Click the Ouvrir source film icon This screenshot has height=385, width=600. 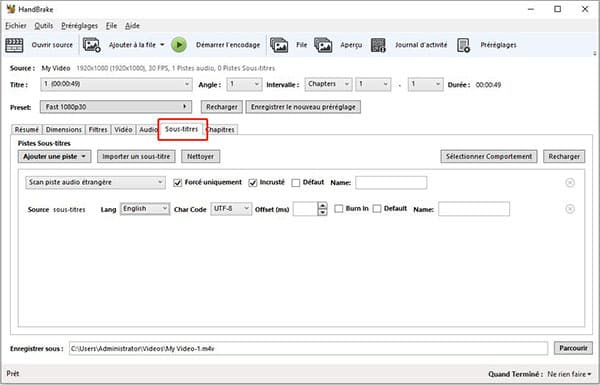(x=14, y=45)
